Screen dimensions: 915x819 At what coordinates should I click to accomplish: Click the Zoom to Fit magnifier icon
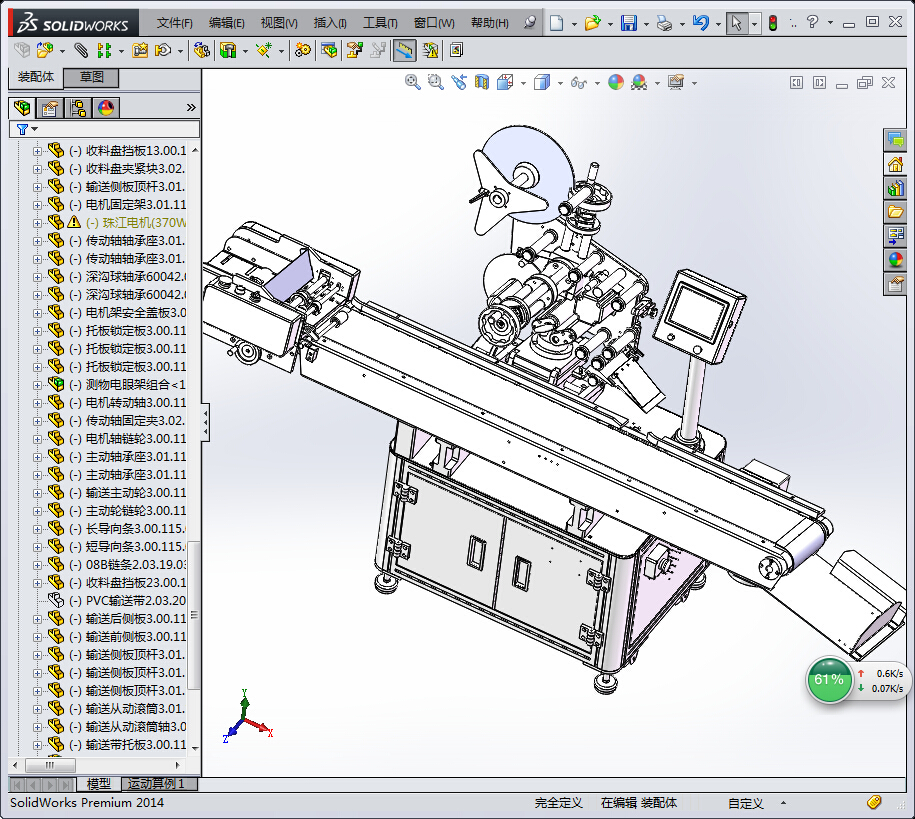pos(412,83)
